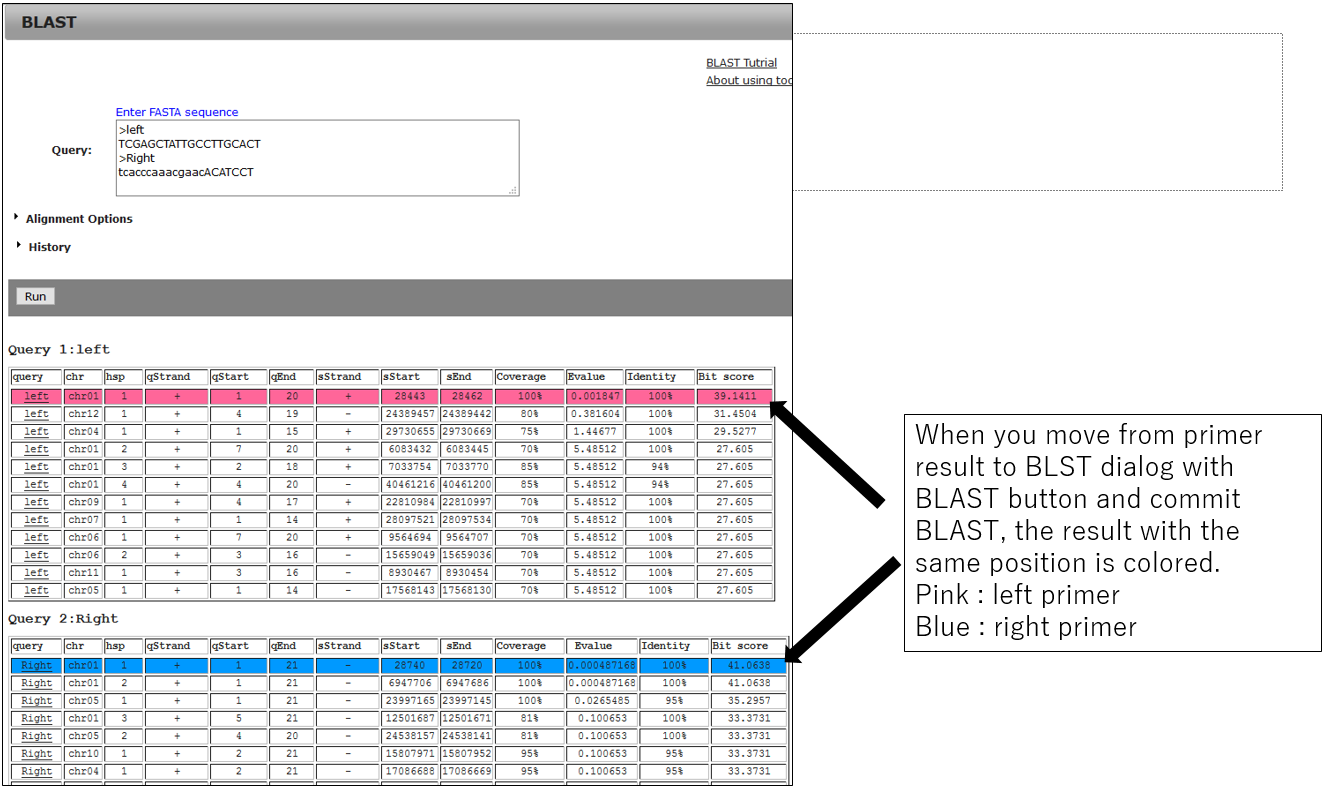
Task: Open the Right link for sStart 12501687
Action: pos(36,719)
